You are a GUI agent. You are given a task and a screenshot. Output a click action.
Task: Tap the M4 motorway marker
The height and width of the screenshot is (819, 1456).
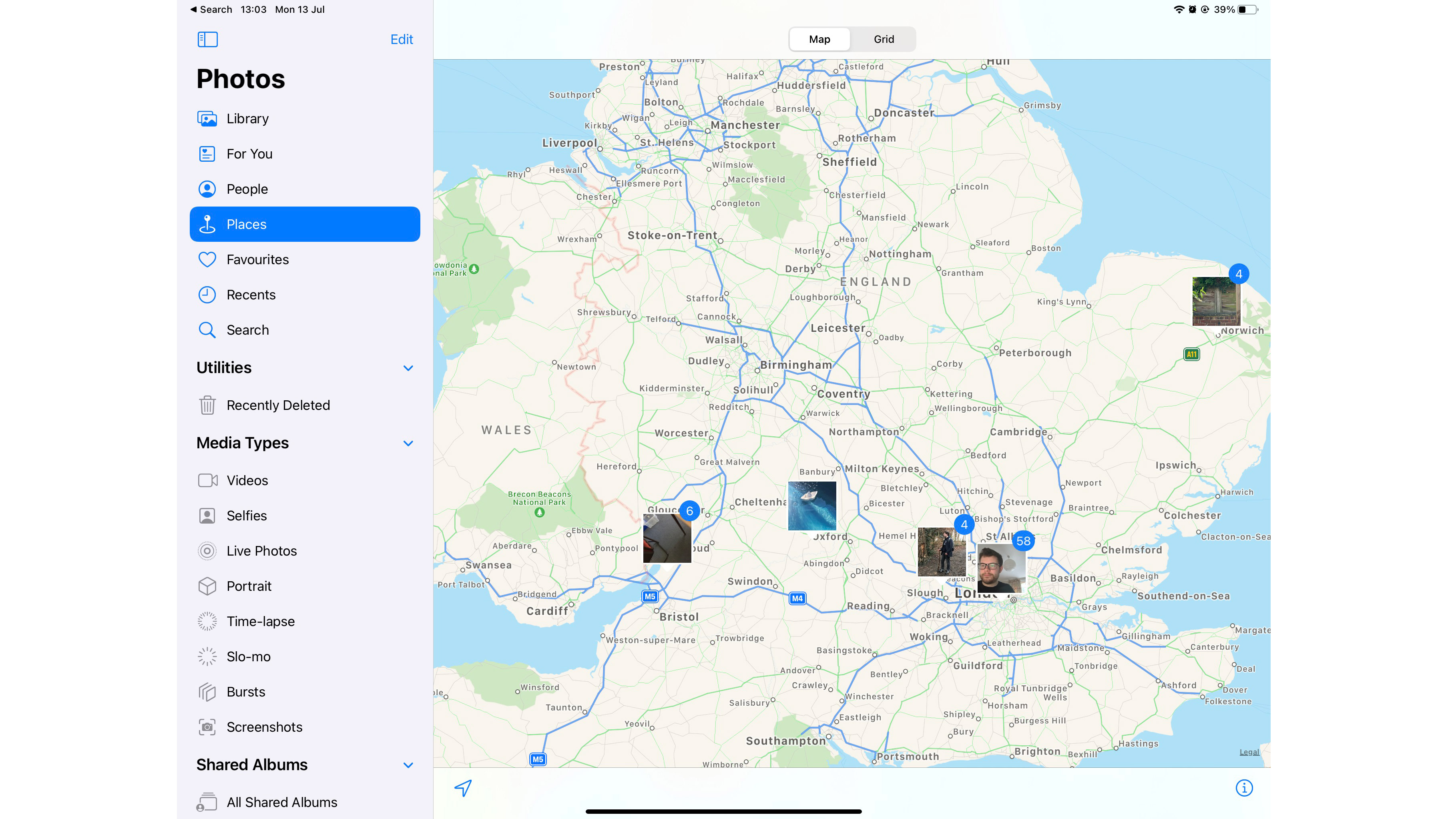797,598
